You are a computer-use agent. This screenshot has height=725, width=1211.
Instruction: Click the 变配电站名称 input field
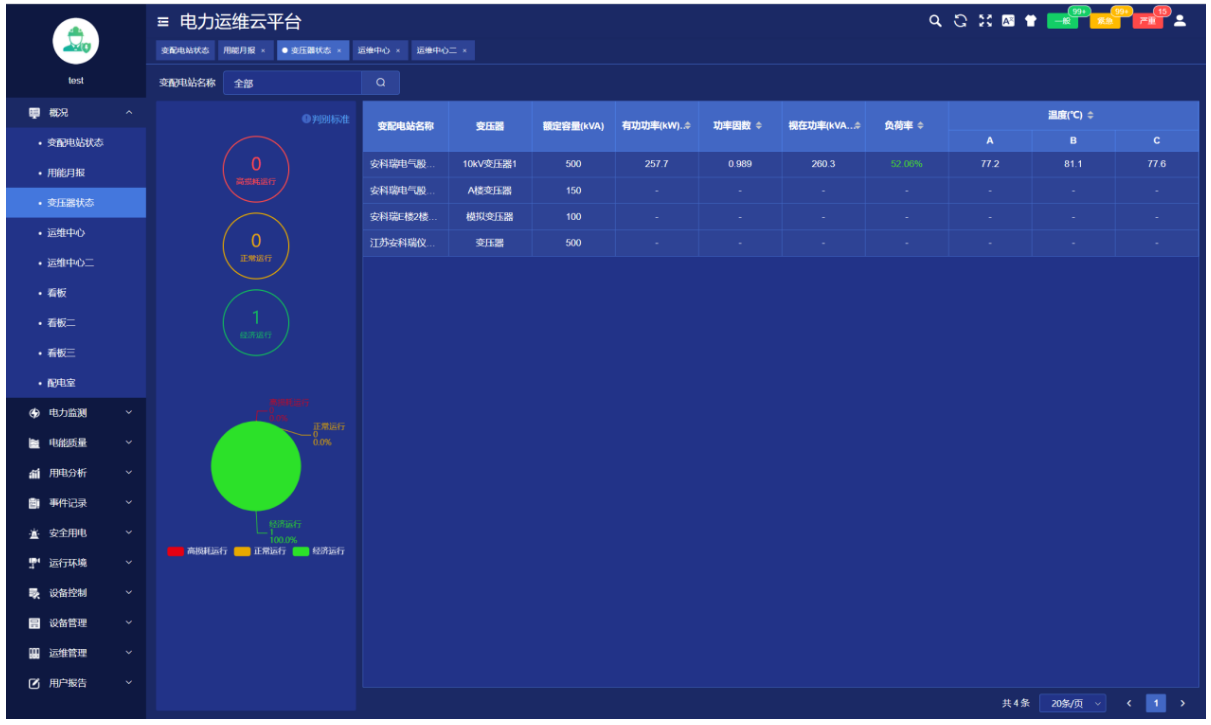291,83
